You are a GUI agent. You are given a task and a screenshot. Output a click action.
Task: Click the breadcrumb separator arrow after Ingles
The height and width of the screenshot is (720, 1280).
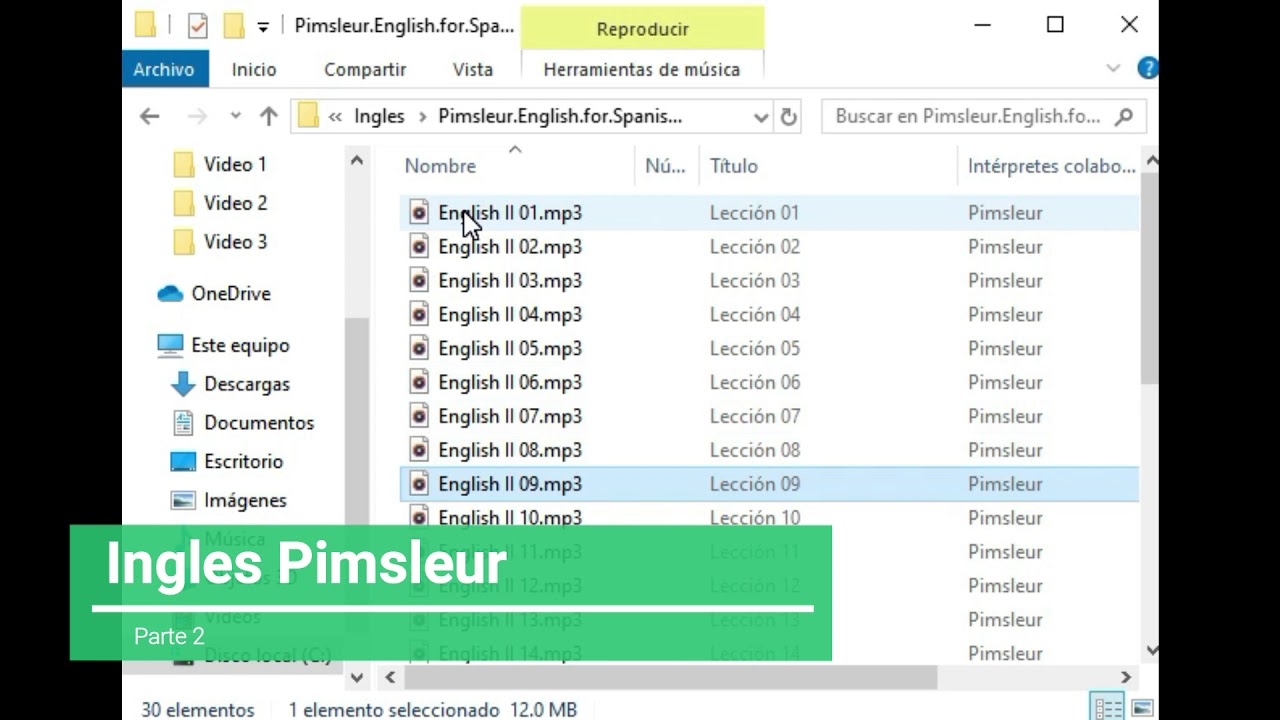(421, 117)
